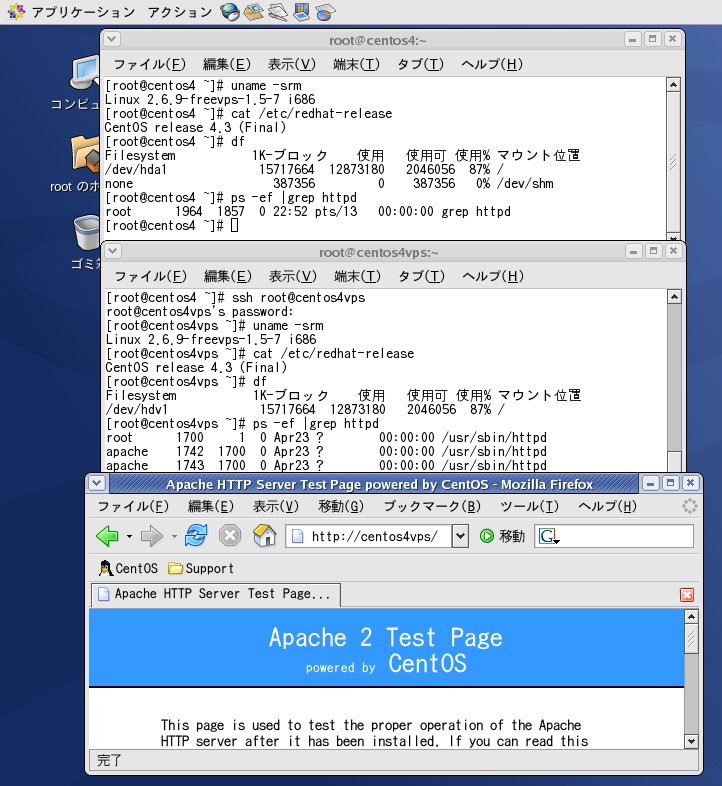722x786 pixels.
Task: Minimize the root@centos4vps terminal window
Action: click(x=633, y=251)
